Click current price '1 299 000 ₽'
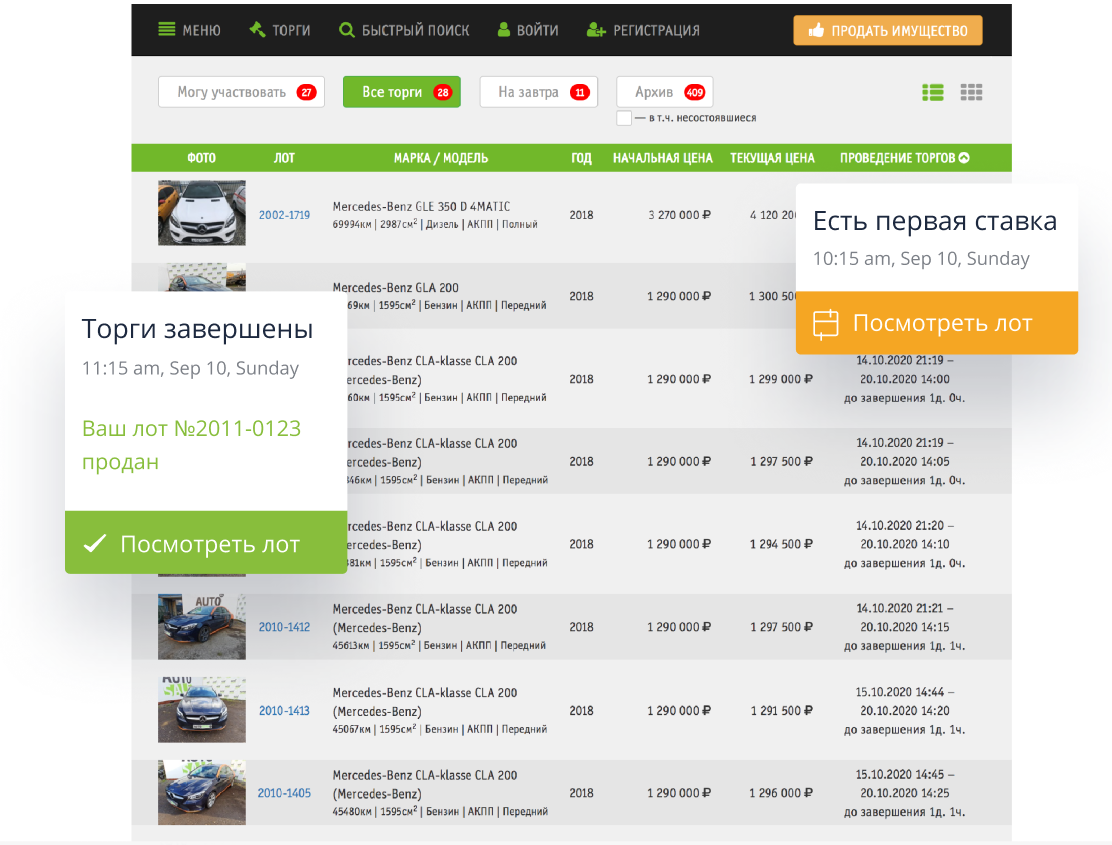The width and height of the screenshot is (1112, 845). pyautogui.click(x=781, y=379)
